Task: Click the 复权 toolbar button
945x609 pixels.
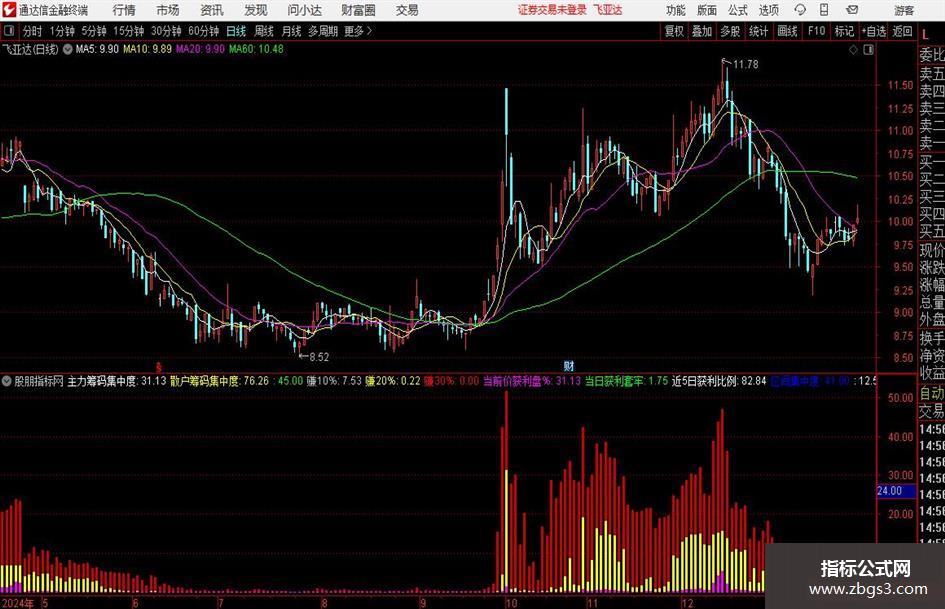Action: (x=674, y=31)
